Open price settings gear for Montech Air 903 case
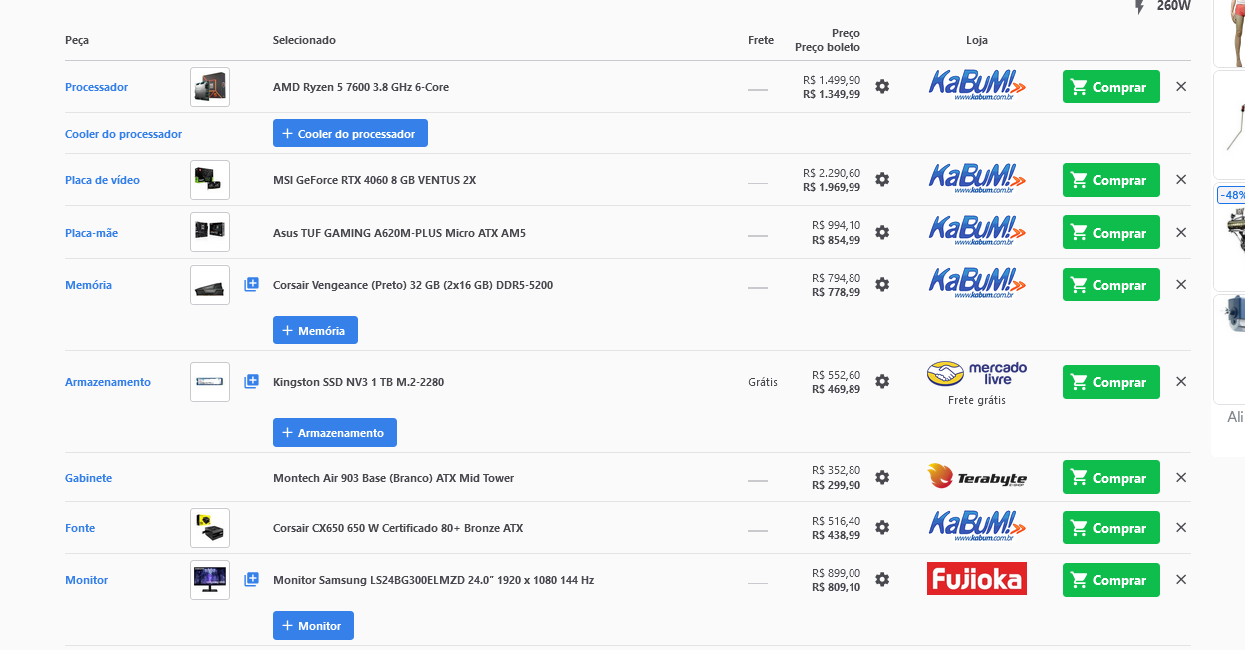Viewport: 1245px width, 650px height. [x=882, y=478]
